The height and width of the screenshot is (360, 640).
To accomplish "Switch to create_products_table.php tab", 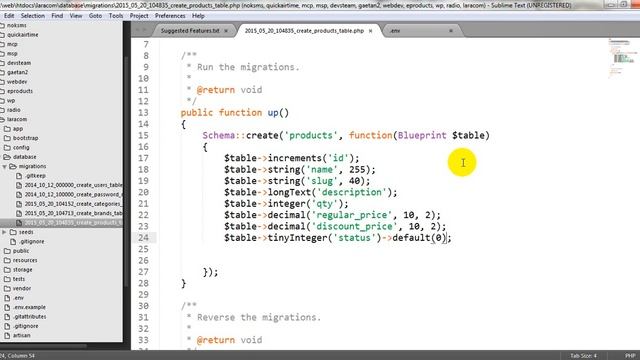I will point(304,31).
